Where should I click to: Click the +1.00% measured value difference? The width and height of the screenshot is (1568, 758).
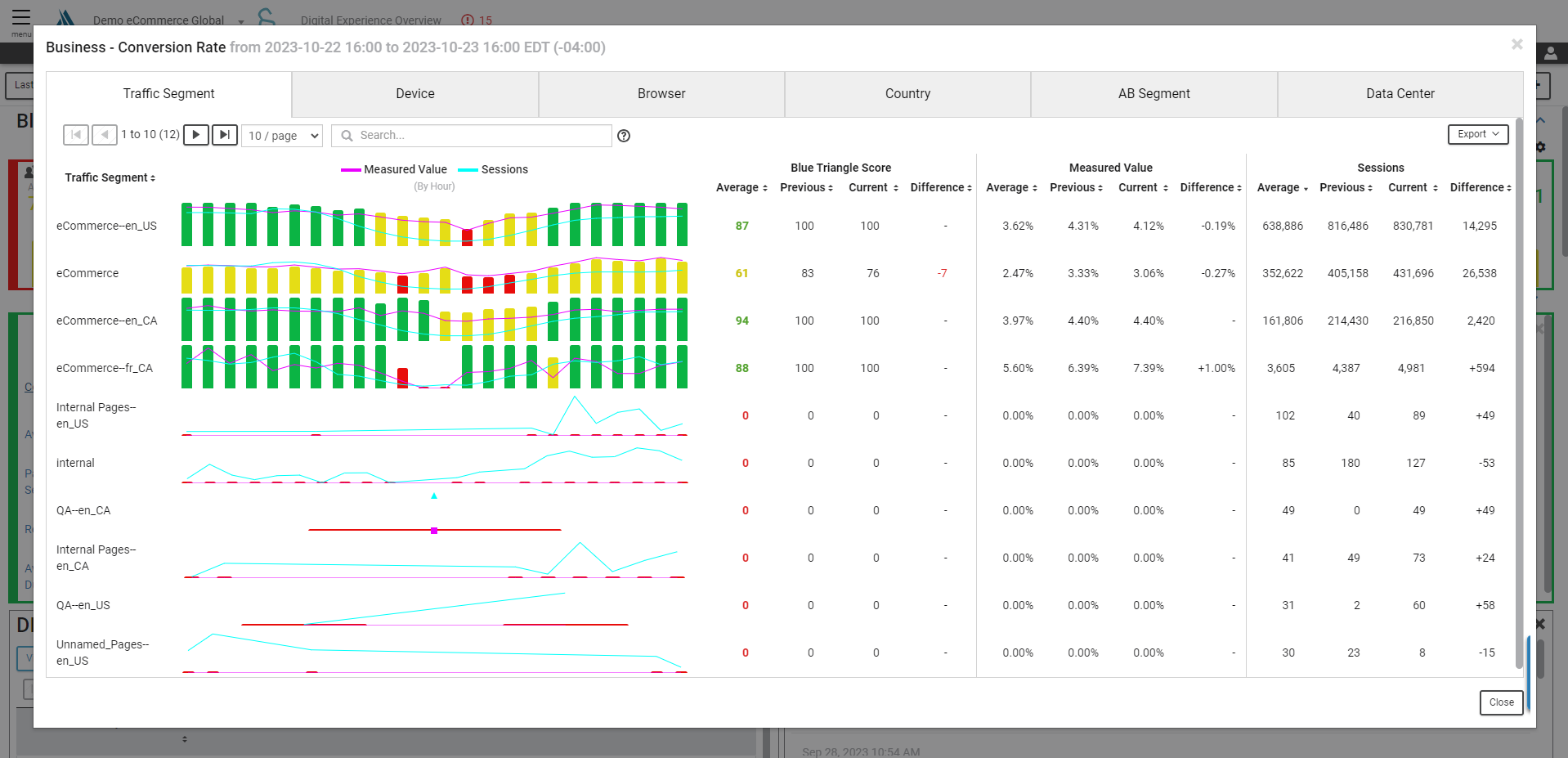click(1216, 368)
